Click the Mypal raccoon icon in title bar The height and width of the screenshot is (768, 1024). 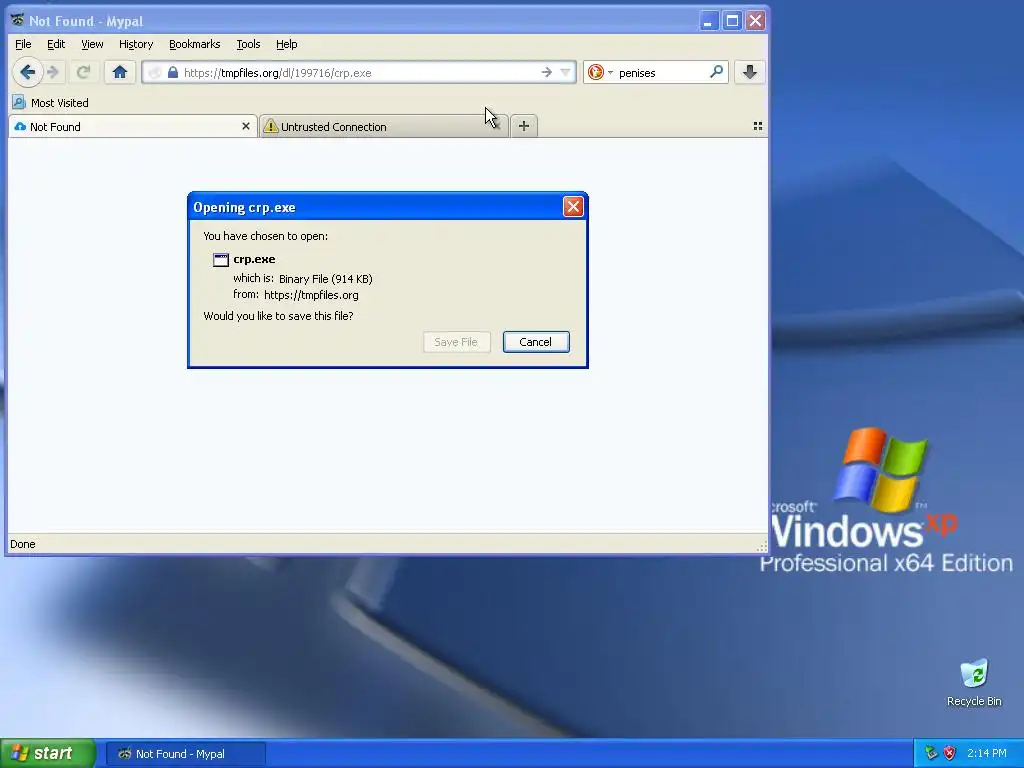18,21
